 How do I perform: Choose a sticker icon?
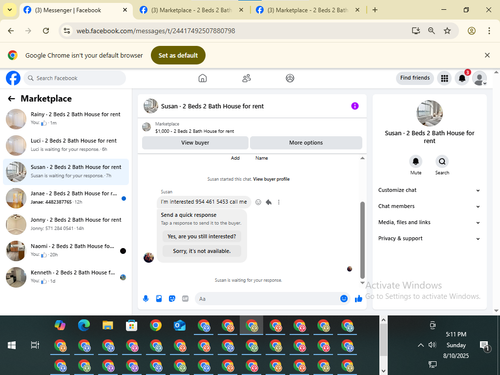click(x=172, y=299)
